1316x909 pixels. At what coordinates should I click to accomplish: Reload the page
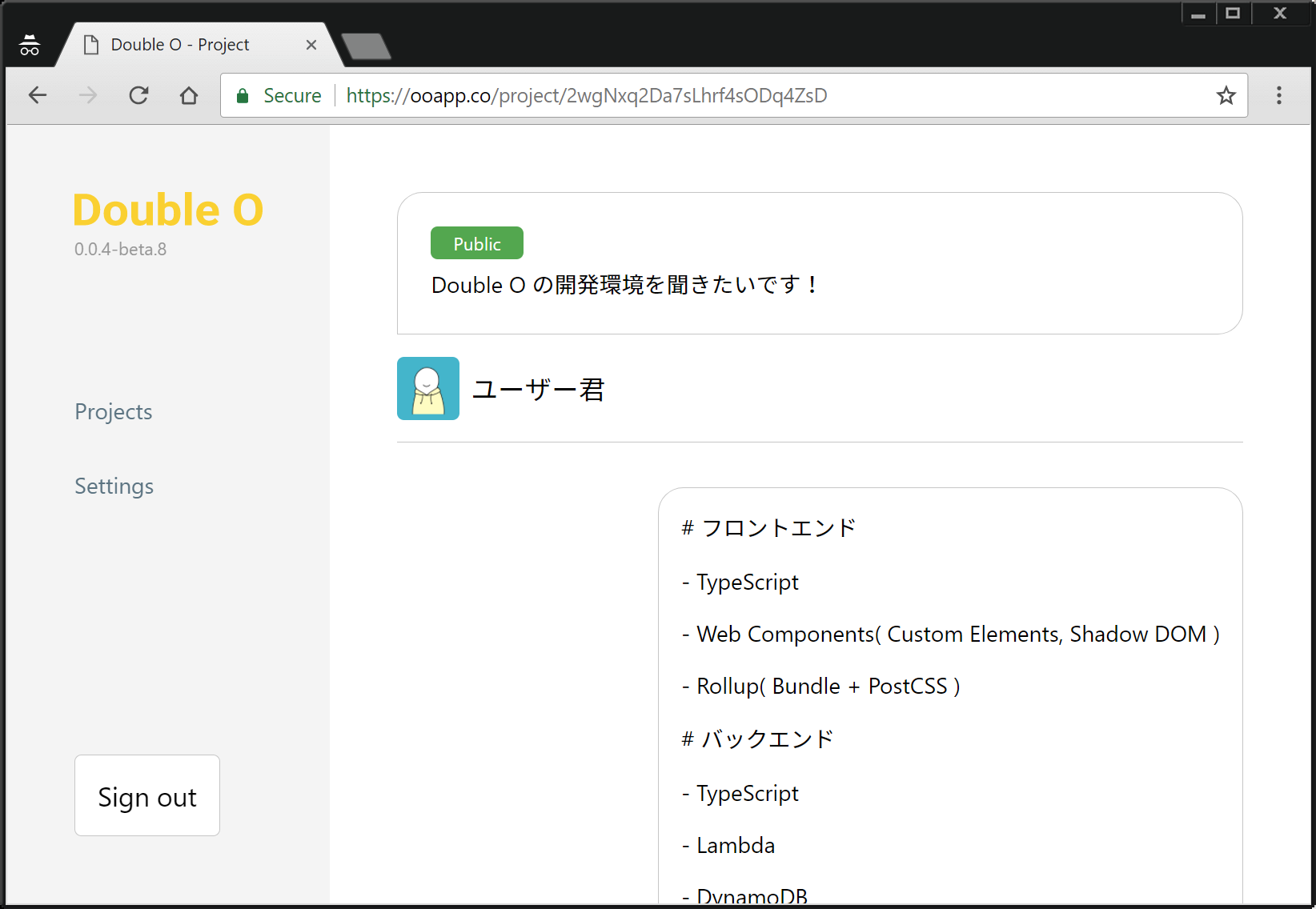click(138, 95)
